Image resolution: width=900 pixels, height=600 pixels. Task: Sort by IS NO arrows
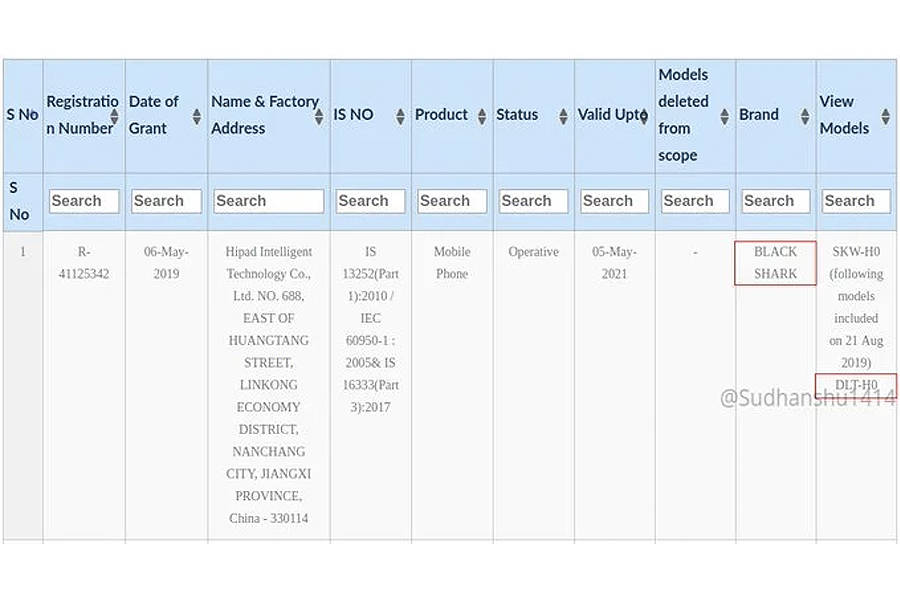coord(400,117)
